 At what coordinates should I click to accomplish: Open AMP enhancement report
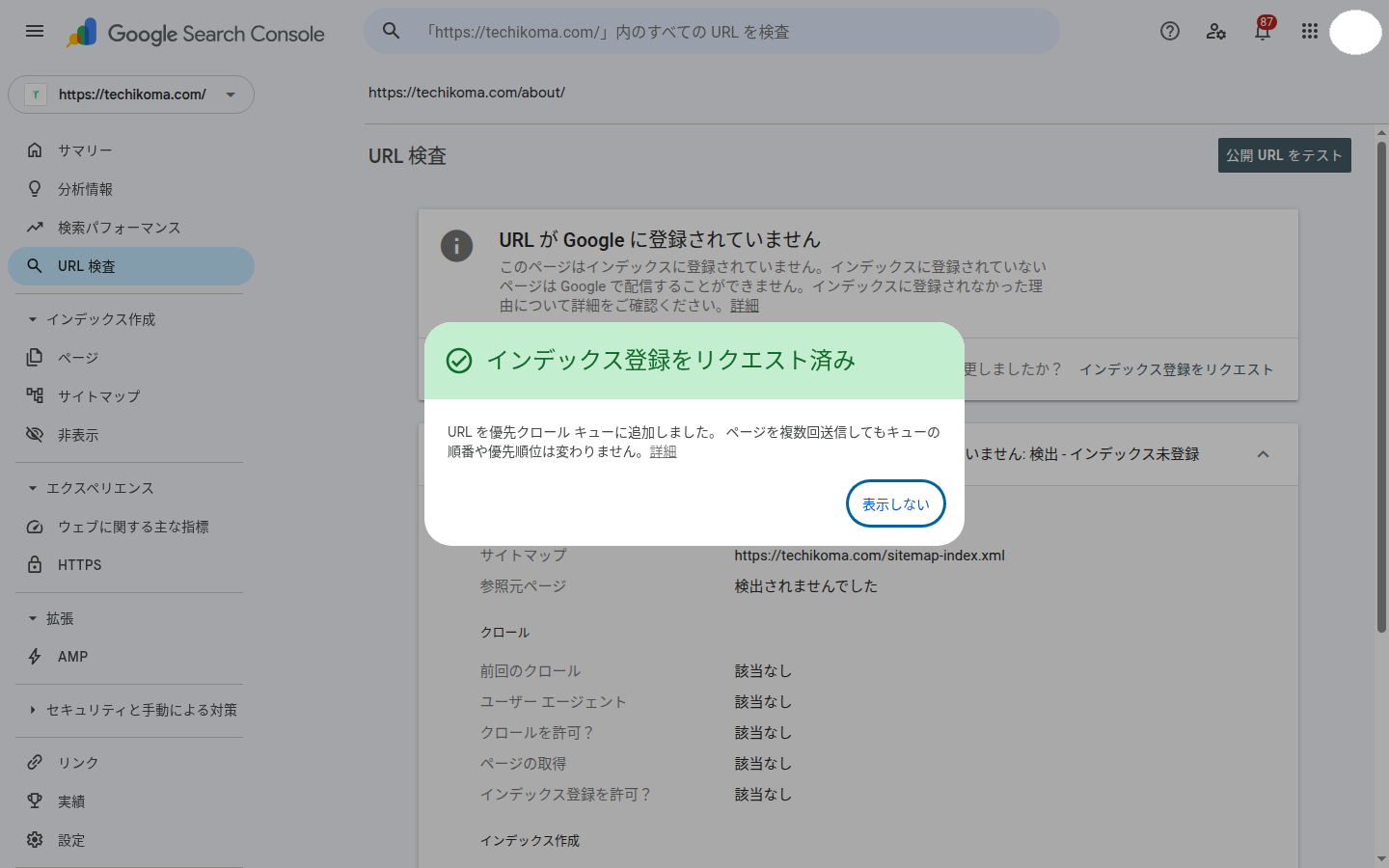click(131, 656)
